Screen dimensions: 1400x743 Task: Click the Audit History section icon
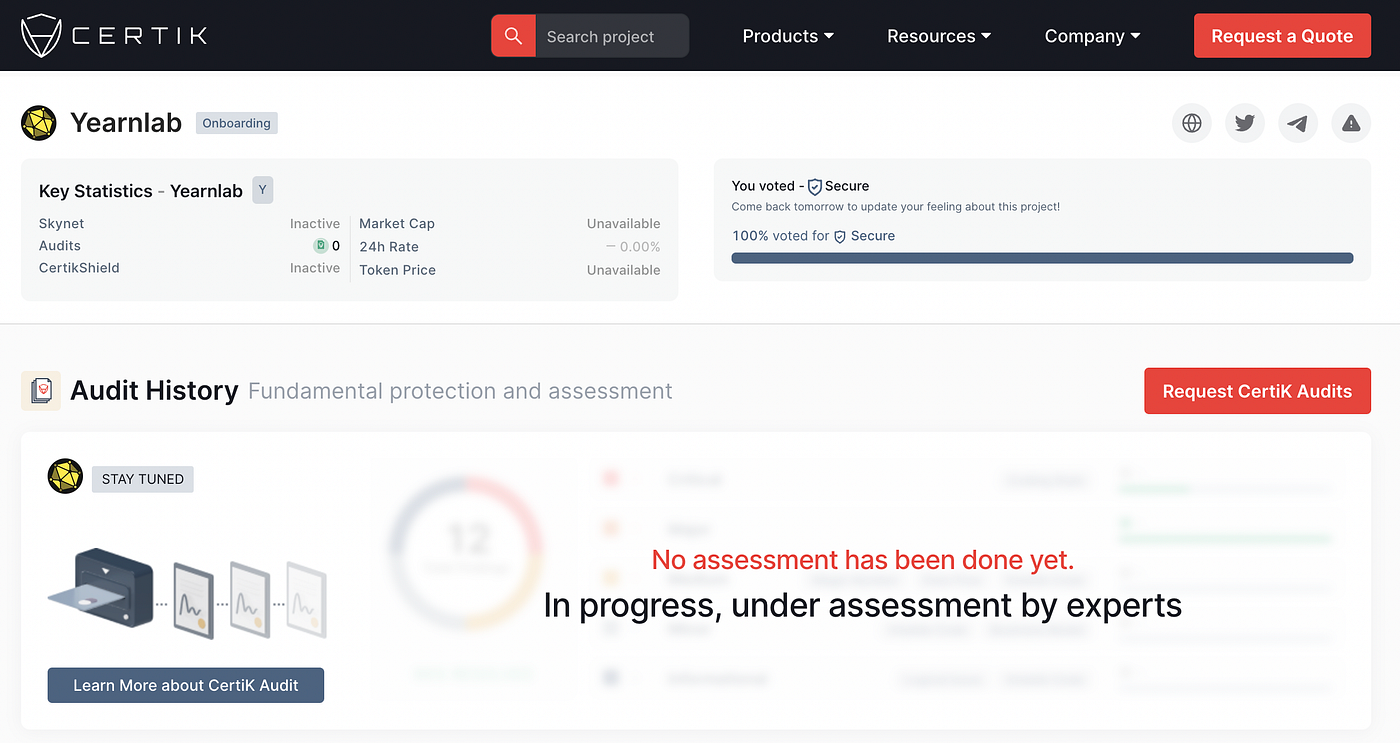pyautogui.click(x=41, y=390)
